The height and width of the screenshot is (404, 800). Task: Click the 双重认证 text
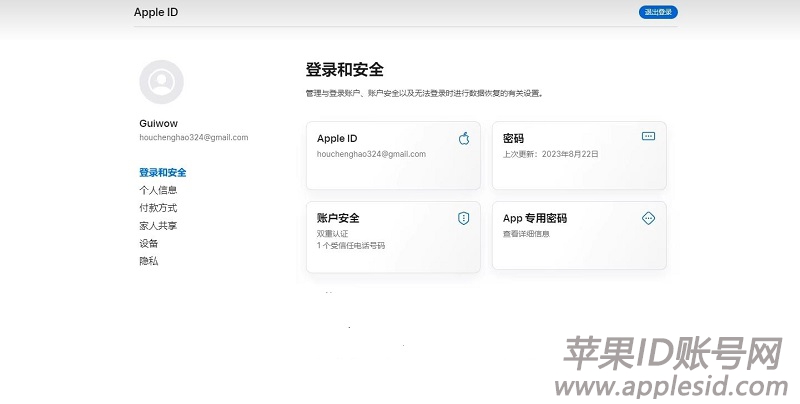tap(333, 234)
